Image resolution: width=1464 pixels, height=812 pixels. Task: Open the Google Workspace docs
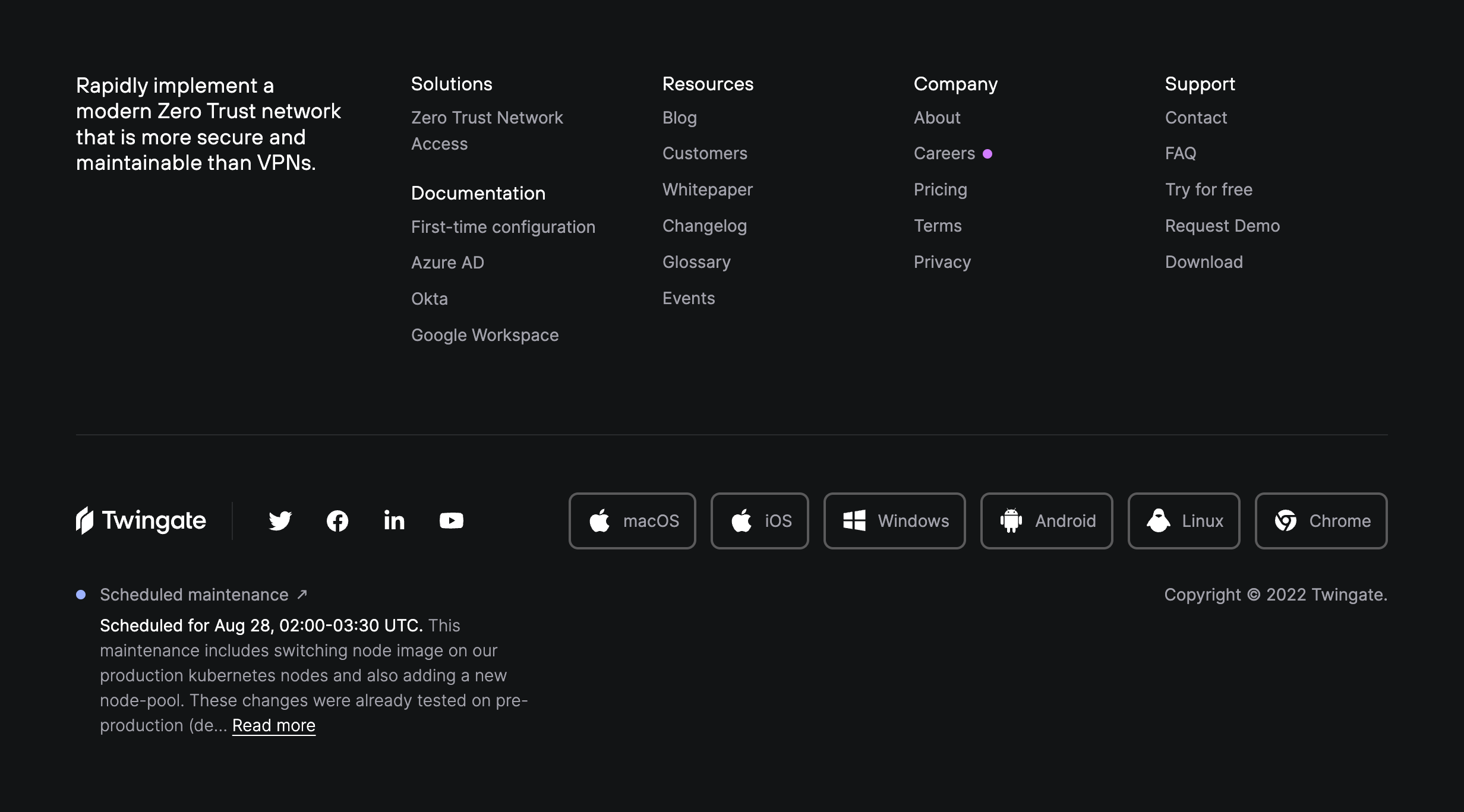(x=485, y=334)
